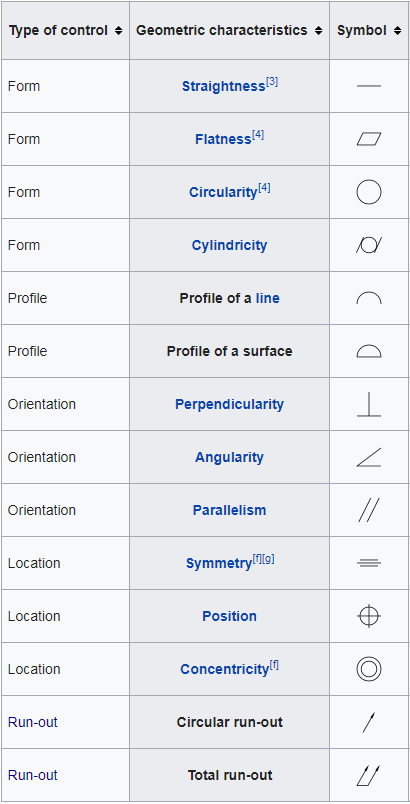The width and height of the screenshot is (410, 804).
Task: Click the concentricity double-circle symbol
Action: (x=369, y=669)
